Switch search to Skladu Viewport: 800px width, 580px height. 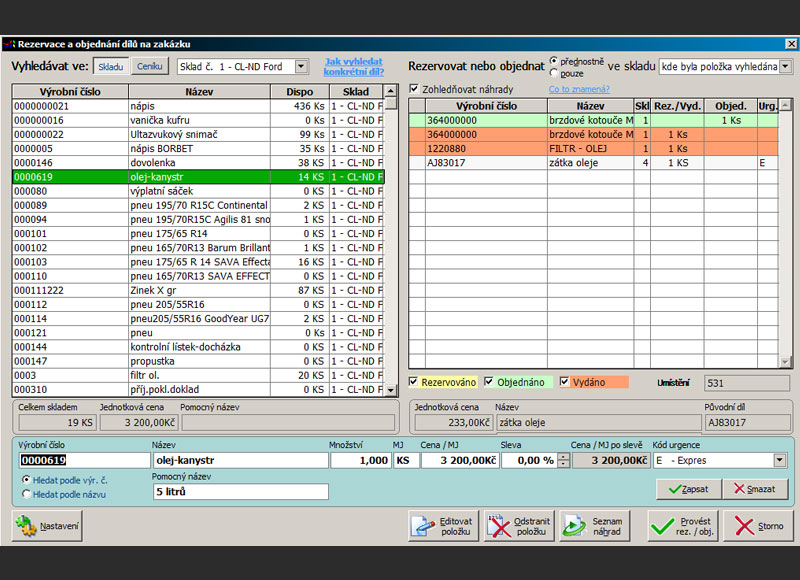[x=111, y=66]
